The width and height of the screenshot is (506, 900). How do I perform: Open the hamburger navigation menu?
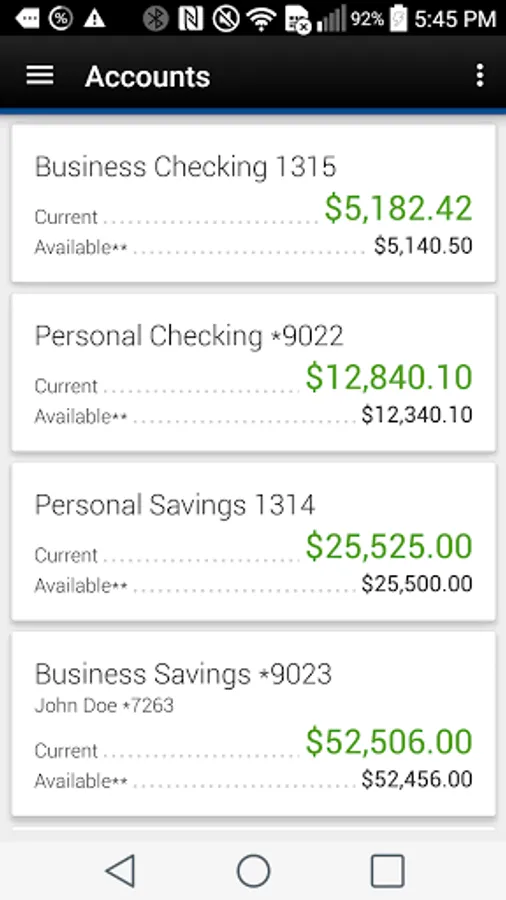(x=40, y=75)
